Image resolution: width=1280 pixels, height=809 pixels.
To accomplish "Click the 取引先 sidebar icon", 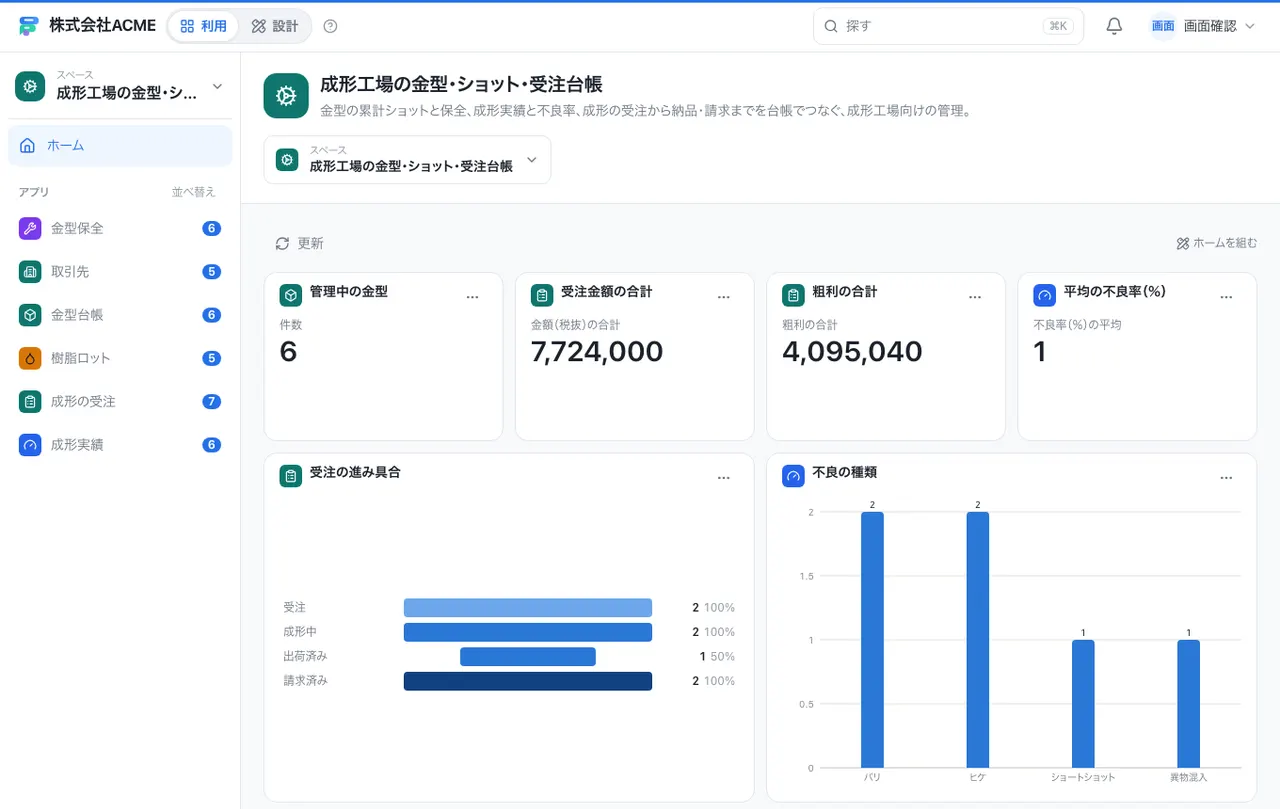I will [30, 271].
